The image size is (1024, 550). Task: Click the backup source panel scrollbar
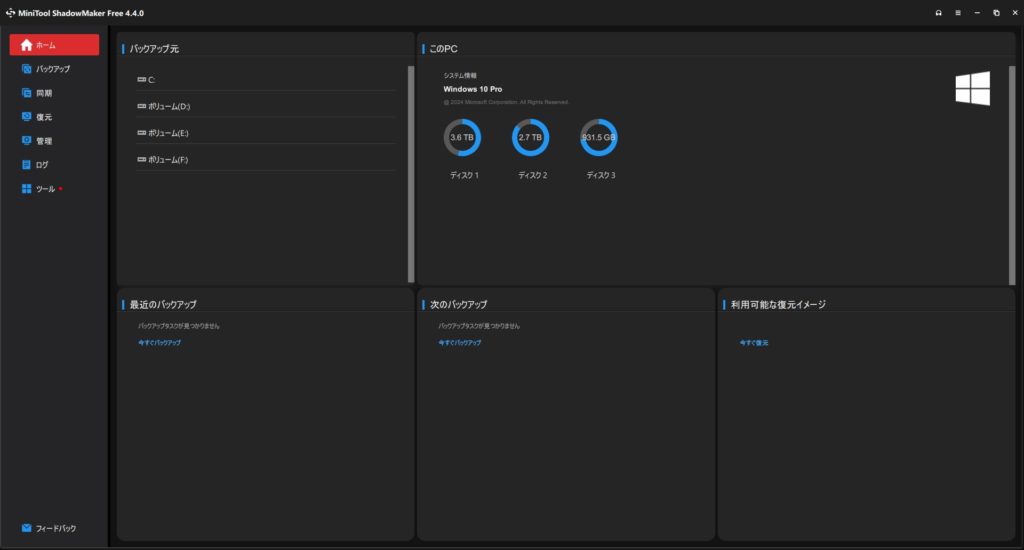click(410, 170)
